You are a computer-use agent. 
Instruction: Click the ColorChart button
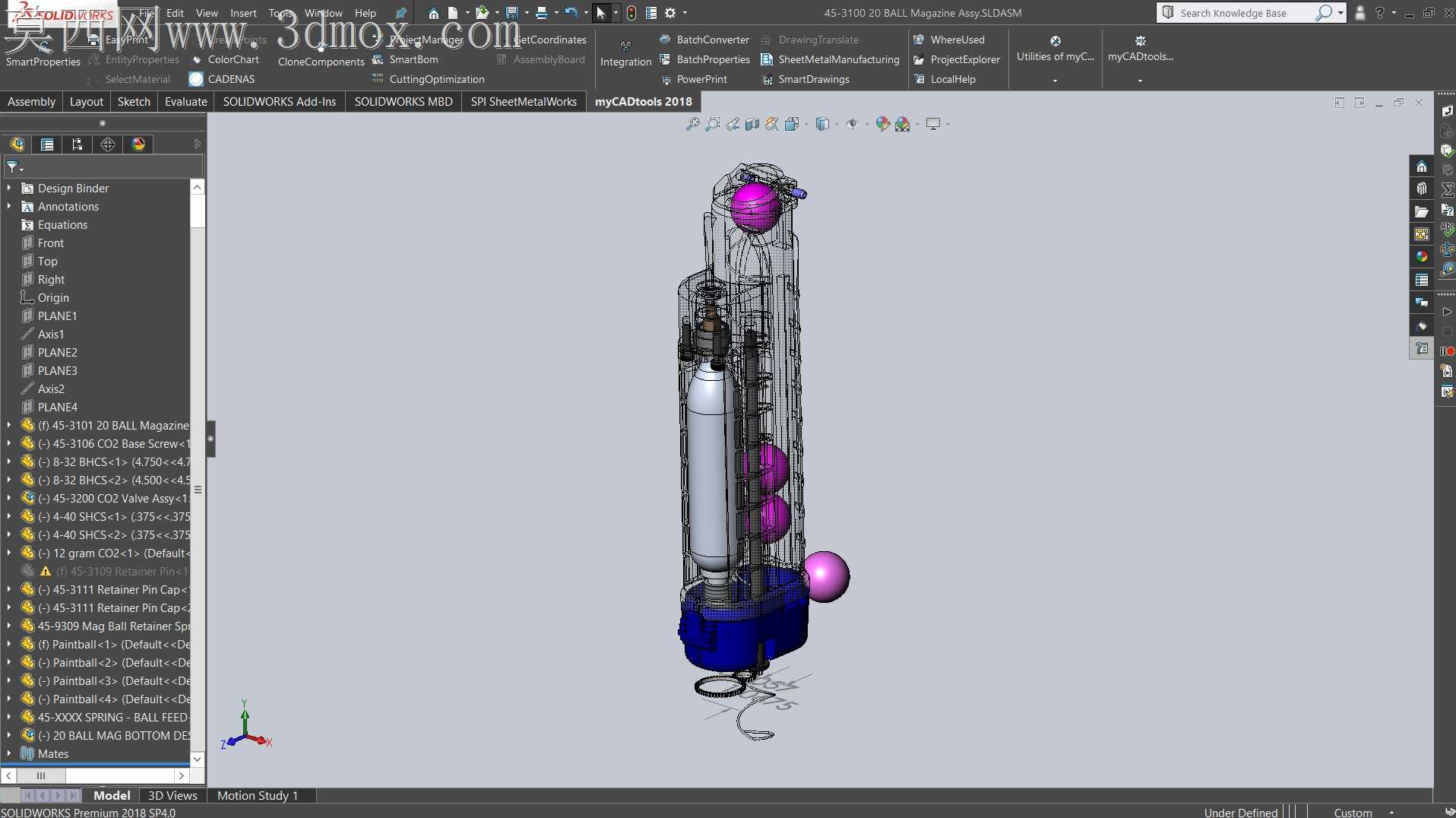click(225, 59)
